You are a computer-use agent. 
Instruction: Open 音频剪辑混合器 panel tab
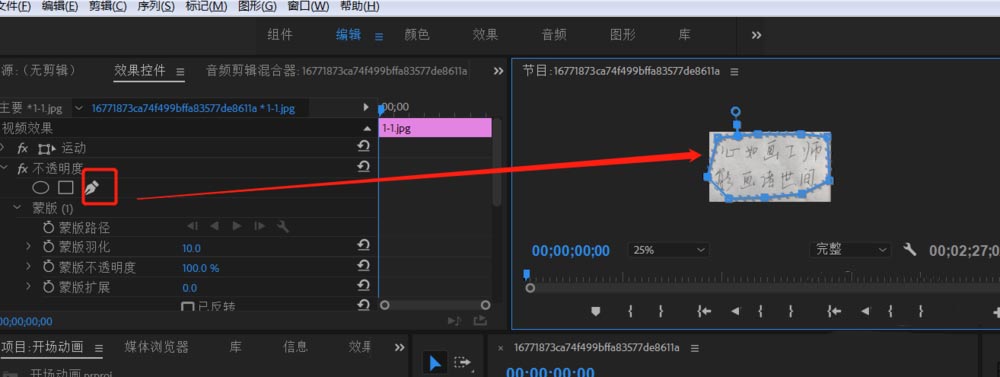[337, 70]
